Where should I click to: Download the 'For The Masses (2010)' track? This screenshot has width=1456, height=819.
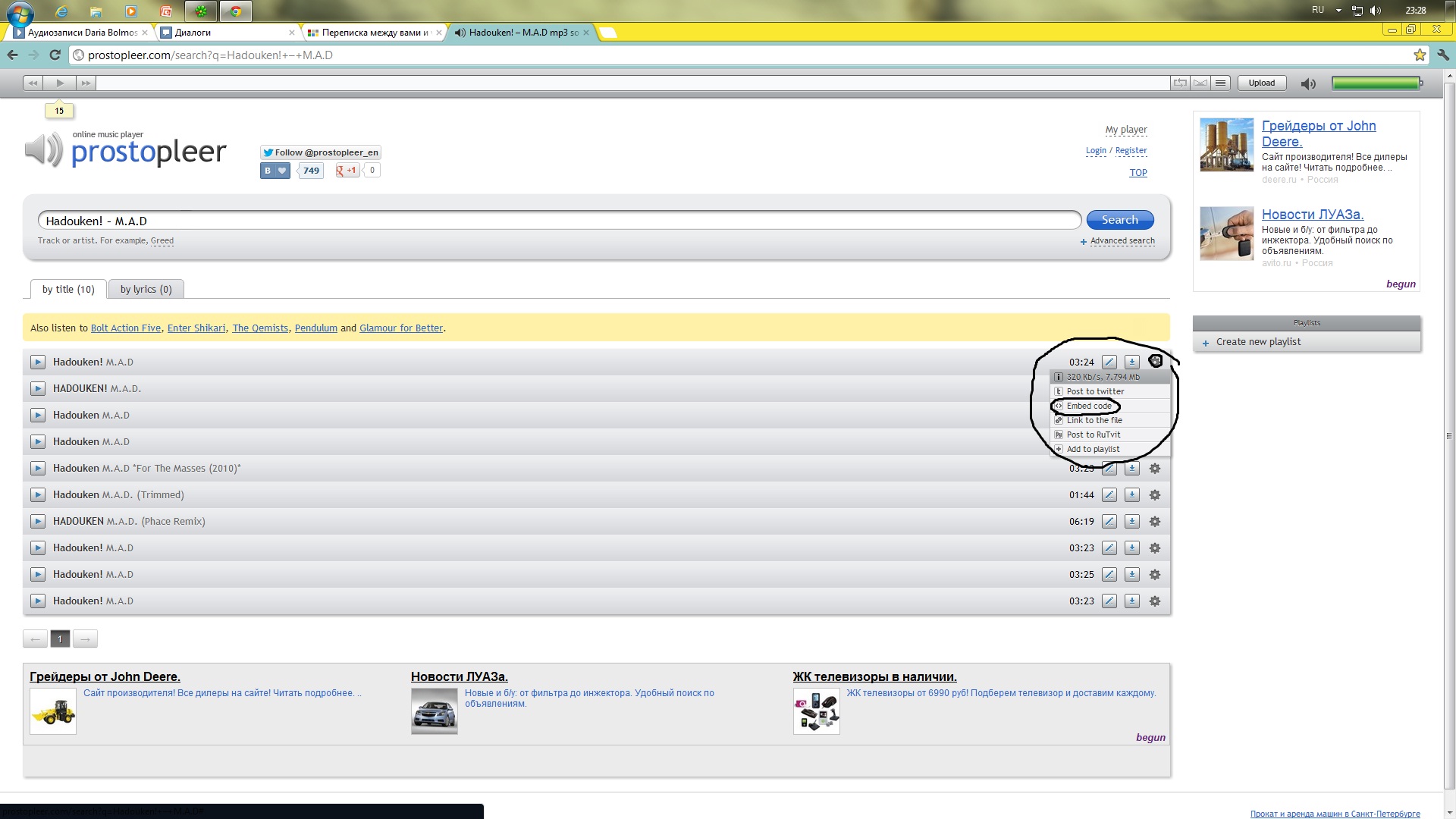(1131, 469)
